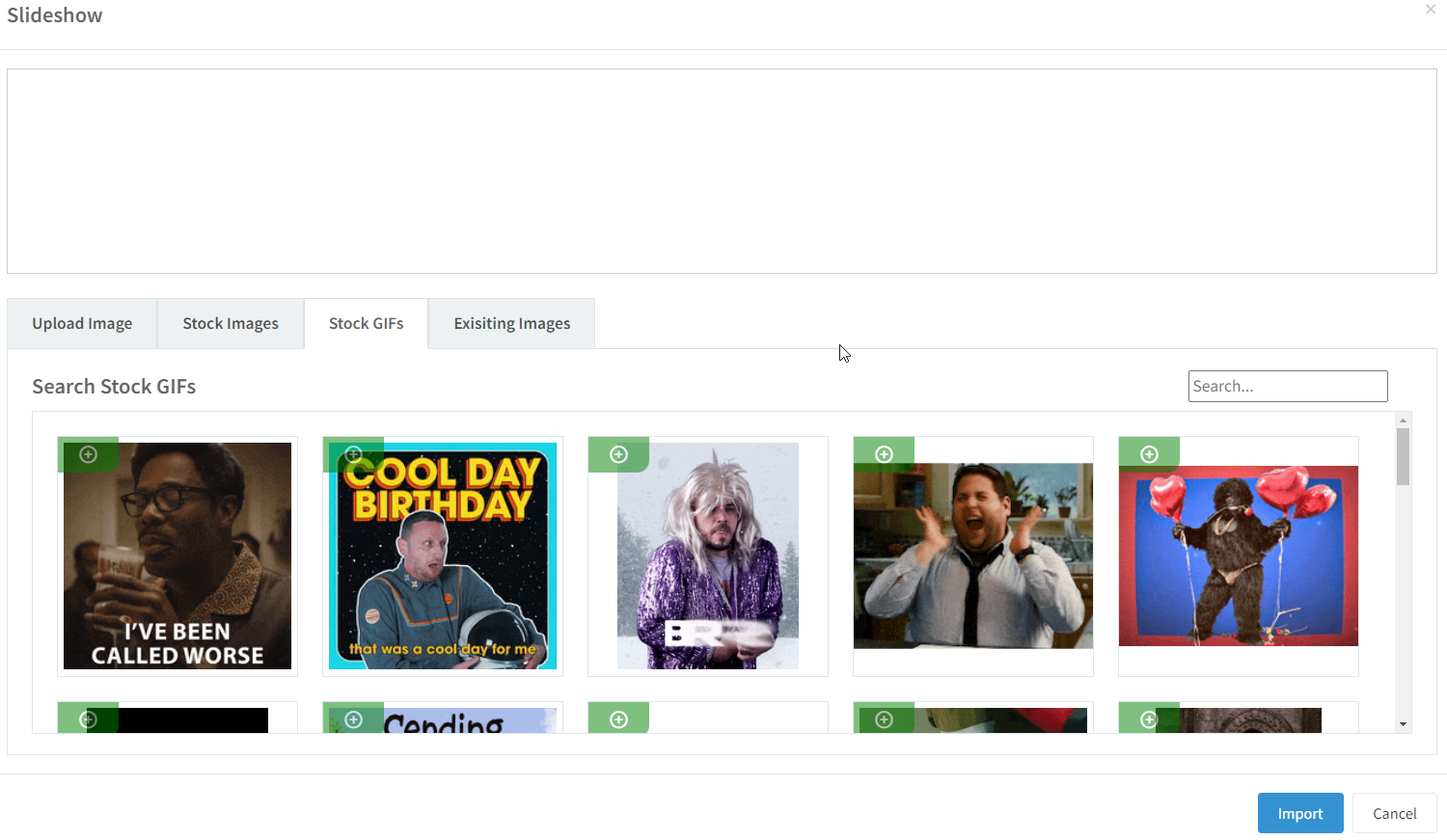Cancel the Slideshow dialog
The width and height of the screenshot is (1447, 840).
click(x=1395, y=813)
